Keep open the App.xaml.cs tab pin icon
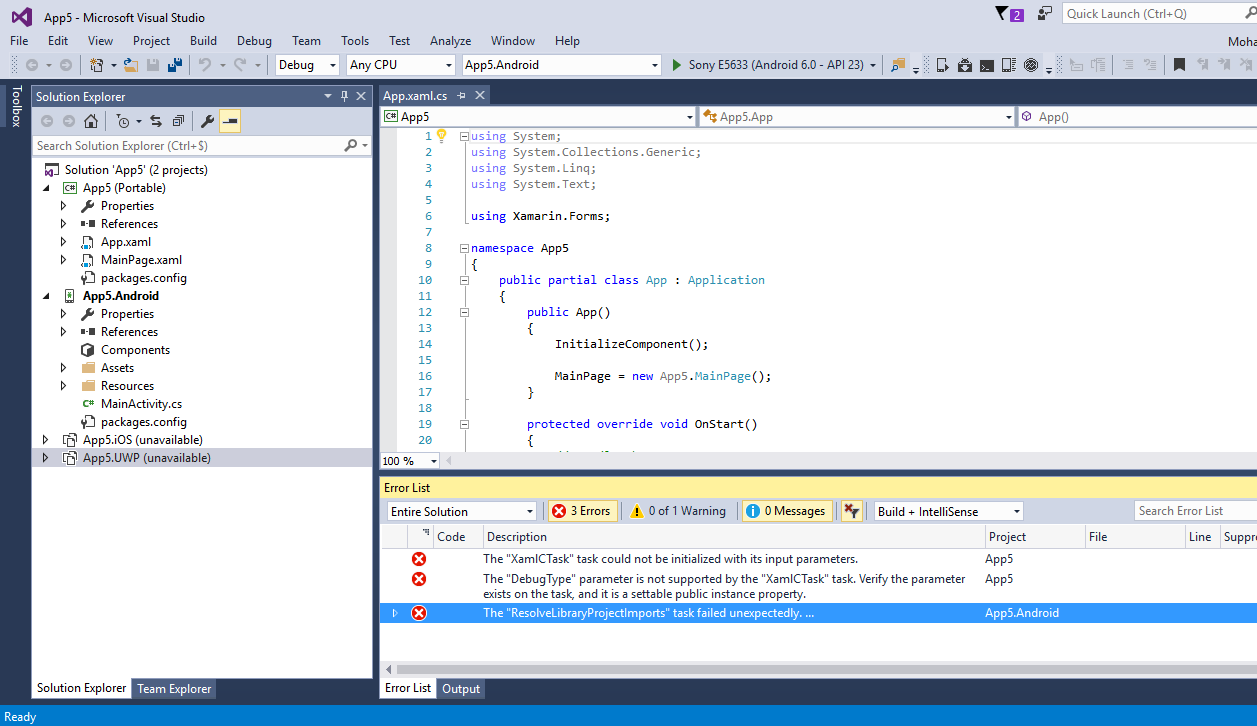The image size is (1257, 726). click(x=461, y=96)
